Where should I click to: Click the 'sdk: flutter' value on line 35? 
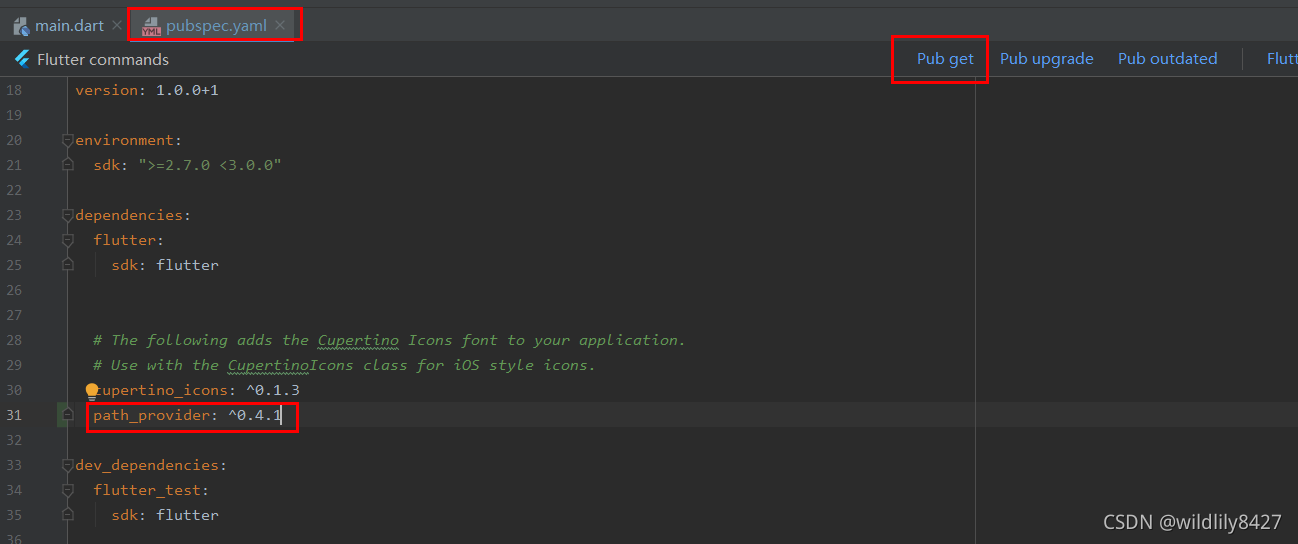coord(165,515)
